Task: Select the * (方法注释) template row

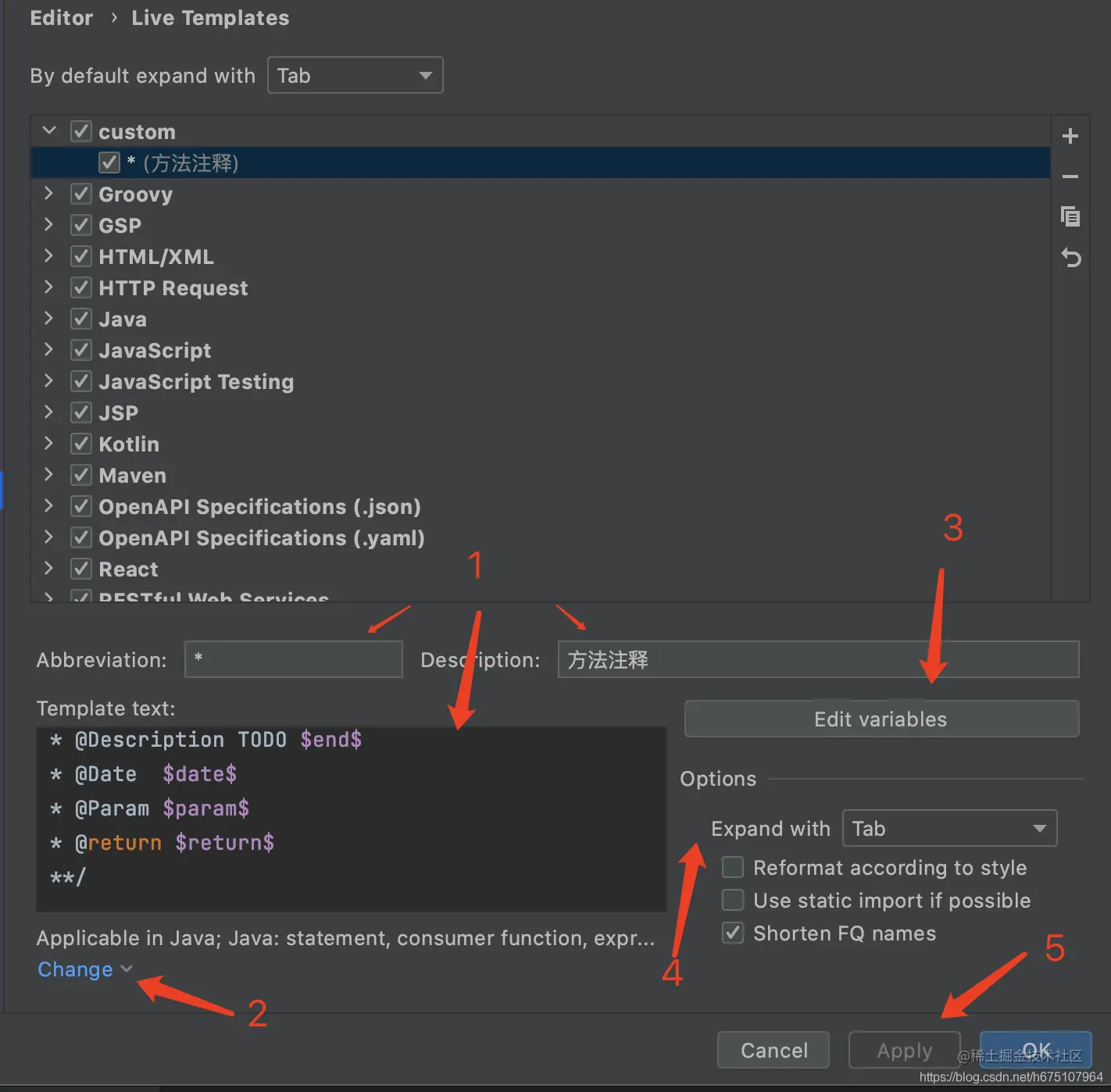Action: [541, 162]
